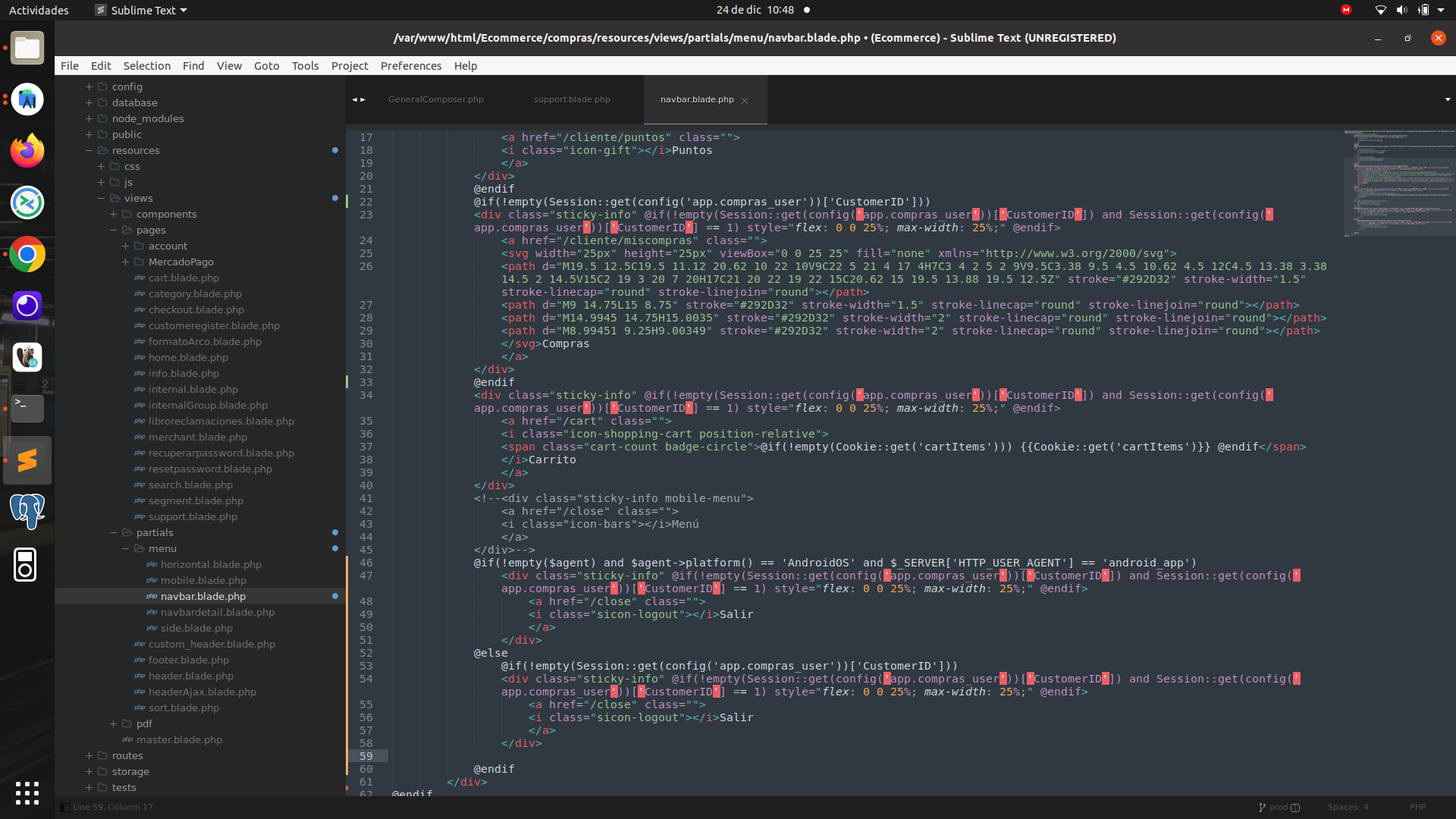The height and width of the screenshot is (819, 1456).
Task: Collapse the resources folder
Action: coord(89,150)
